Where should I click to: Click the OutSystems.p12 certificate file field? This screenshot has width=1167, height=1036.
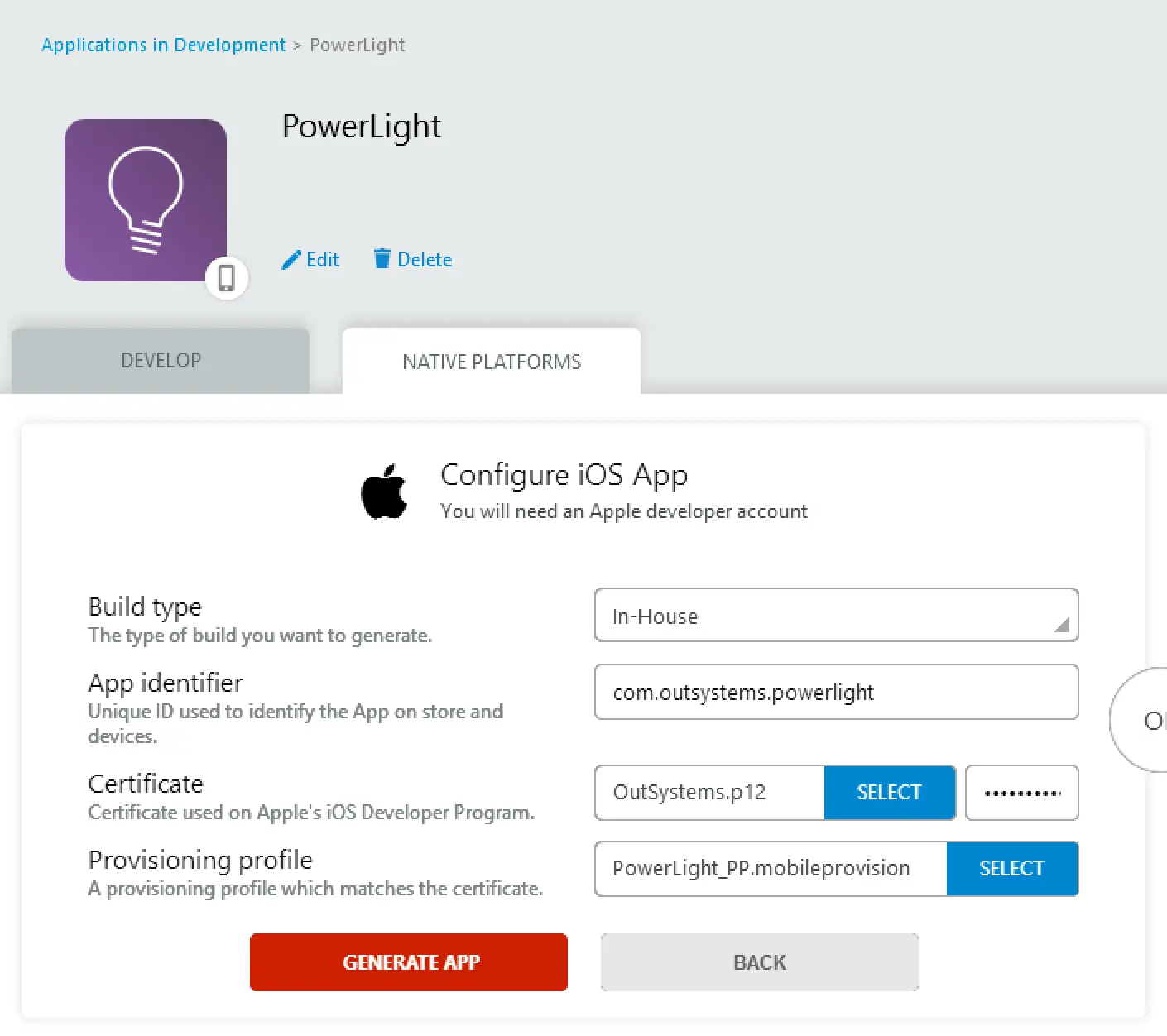click(709, 793)
